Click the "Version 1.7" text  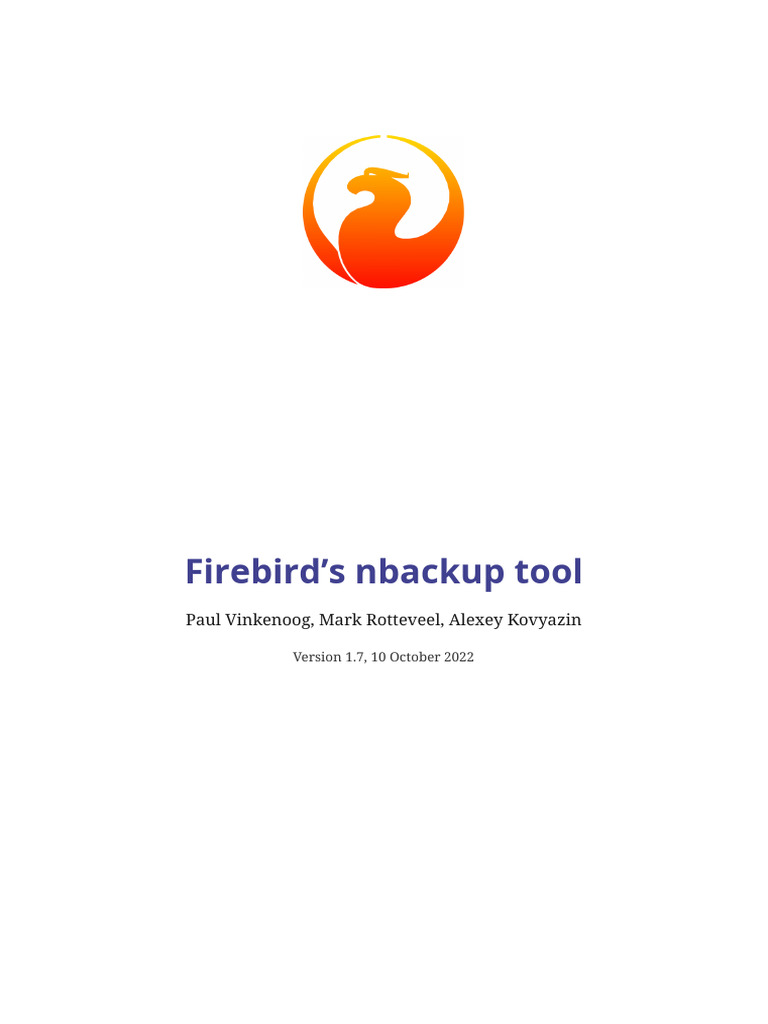pyautogui.click(x=328, y=657)
